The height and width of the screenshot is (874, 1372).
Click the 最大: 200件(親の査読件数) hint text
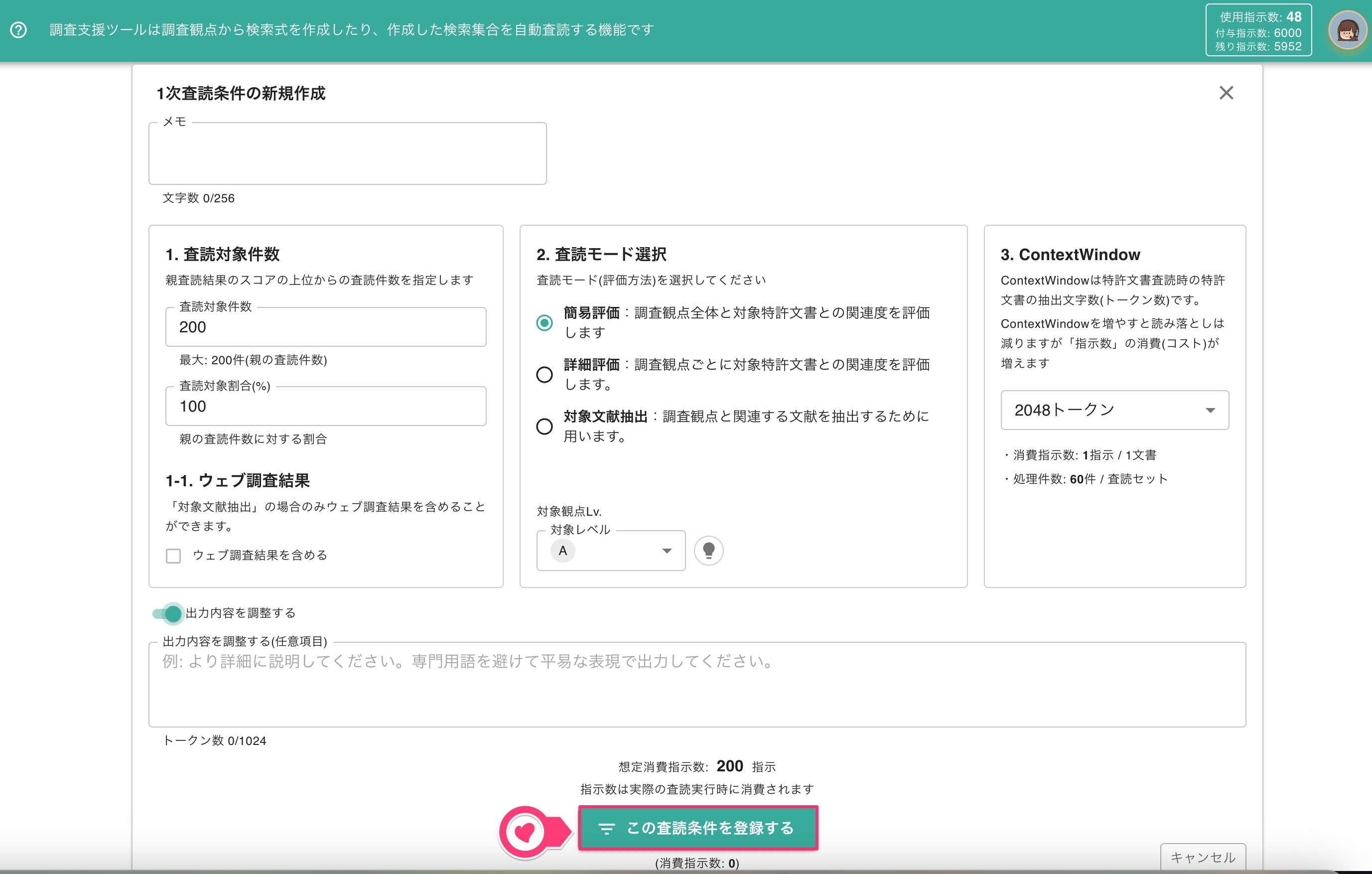(x=253, y=359)
